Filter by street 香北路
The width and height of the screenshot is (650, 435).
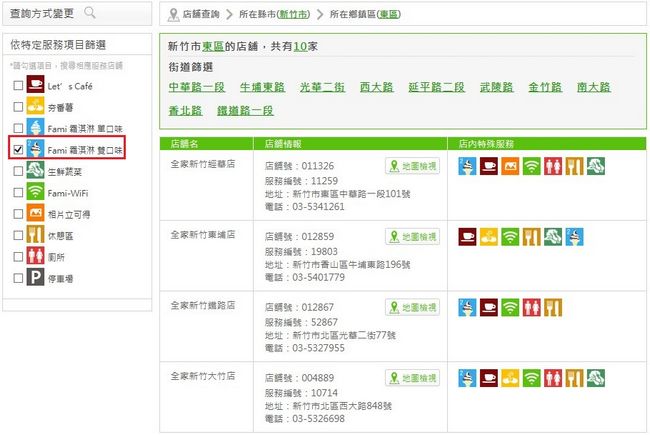point(185,111)
